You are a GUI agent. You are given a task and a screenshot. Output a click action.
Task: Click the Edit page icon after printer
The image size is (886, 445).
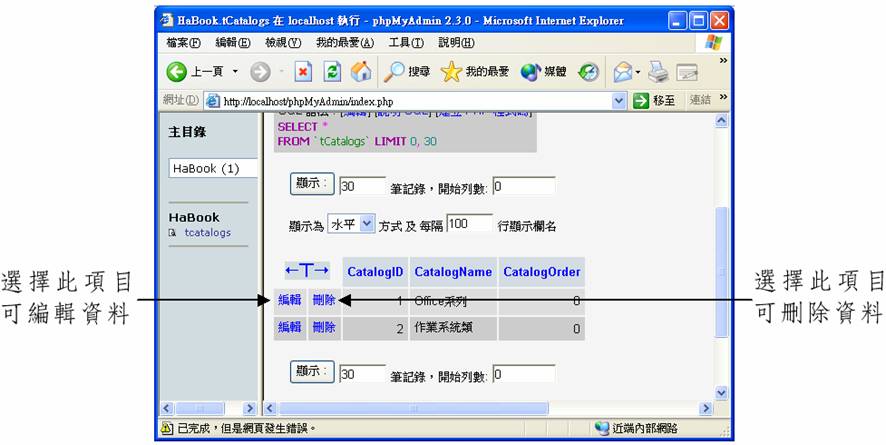tap(687, 72)
